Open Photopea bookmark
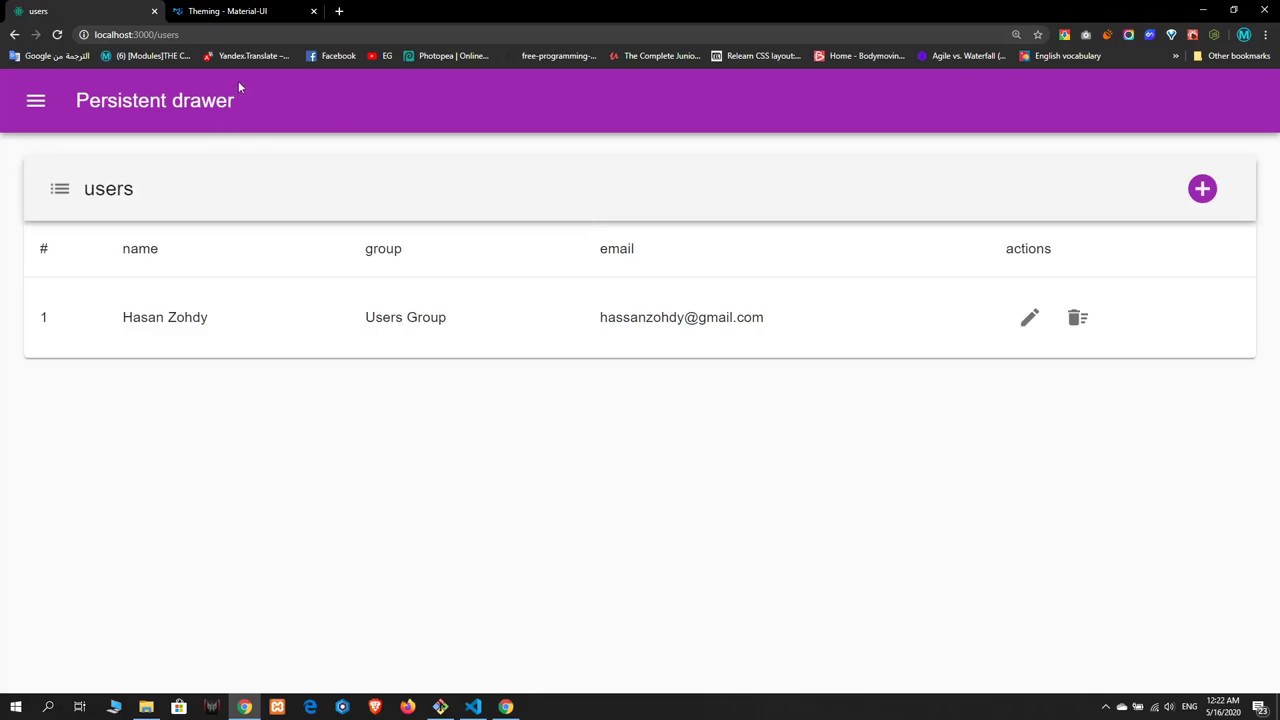The image size is (1280, 720). (x=446, y=56)
